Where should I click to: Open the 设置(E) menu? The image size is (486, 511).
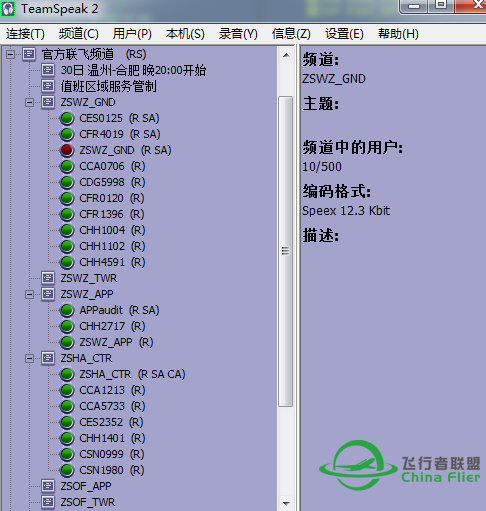tap(344, 34)
